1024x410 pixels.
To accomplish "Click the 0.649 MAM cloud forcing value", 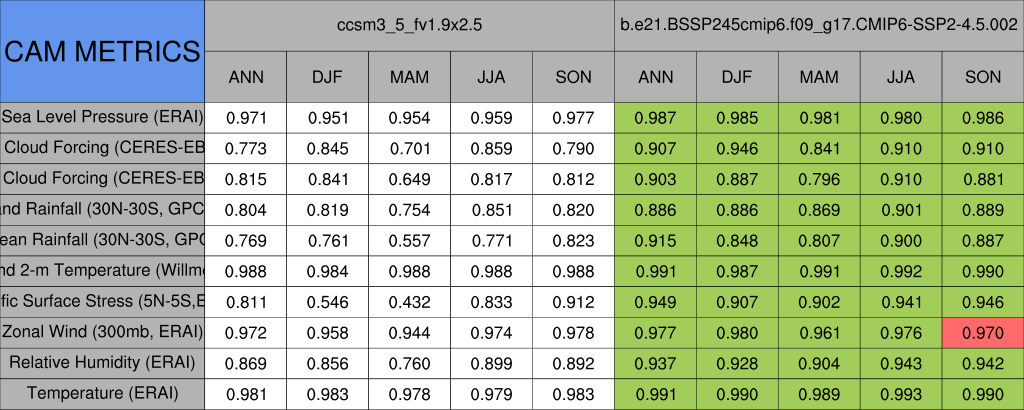I will (410, 178).
